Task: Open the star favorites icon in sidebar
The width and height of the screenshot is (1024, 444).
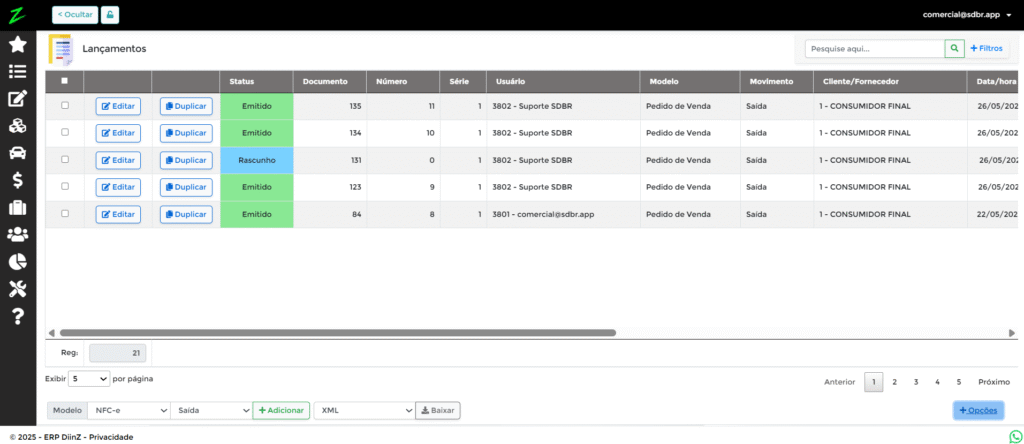Action: coord(17,44)
